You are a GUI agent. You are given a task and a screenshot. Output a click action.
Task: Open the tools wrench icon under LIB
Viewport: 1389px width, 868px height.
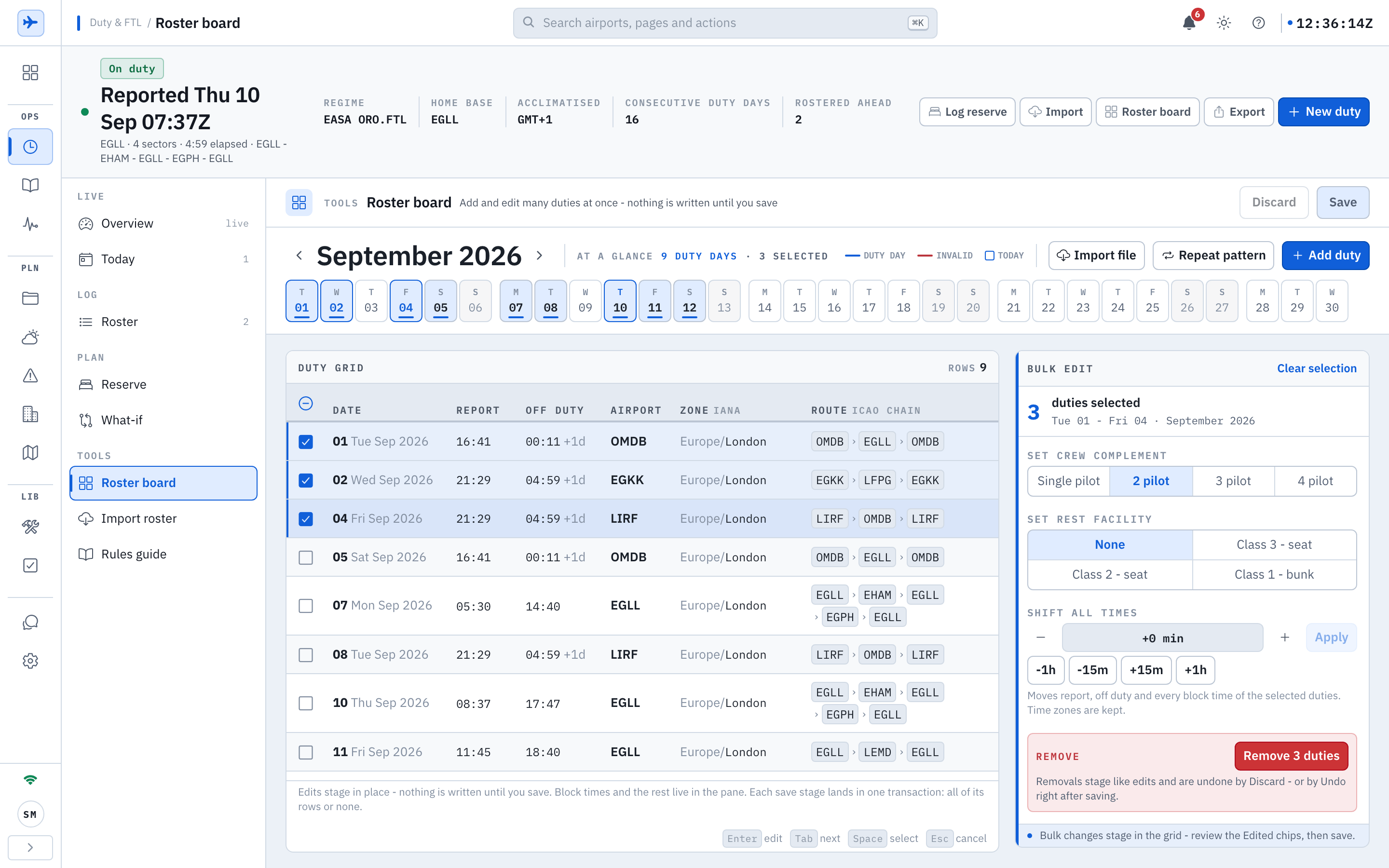(30, 527)
